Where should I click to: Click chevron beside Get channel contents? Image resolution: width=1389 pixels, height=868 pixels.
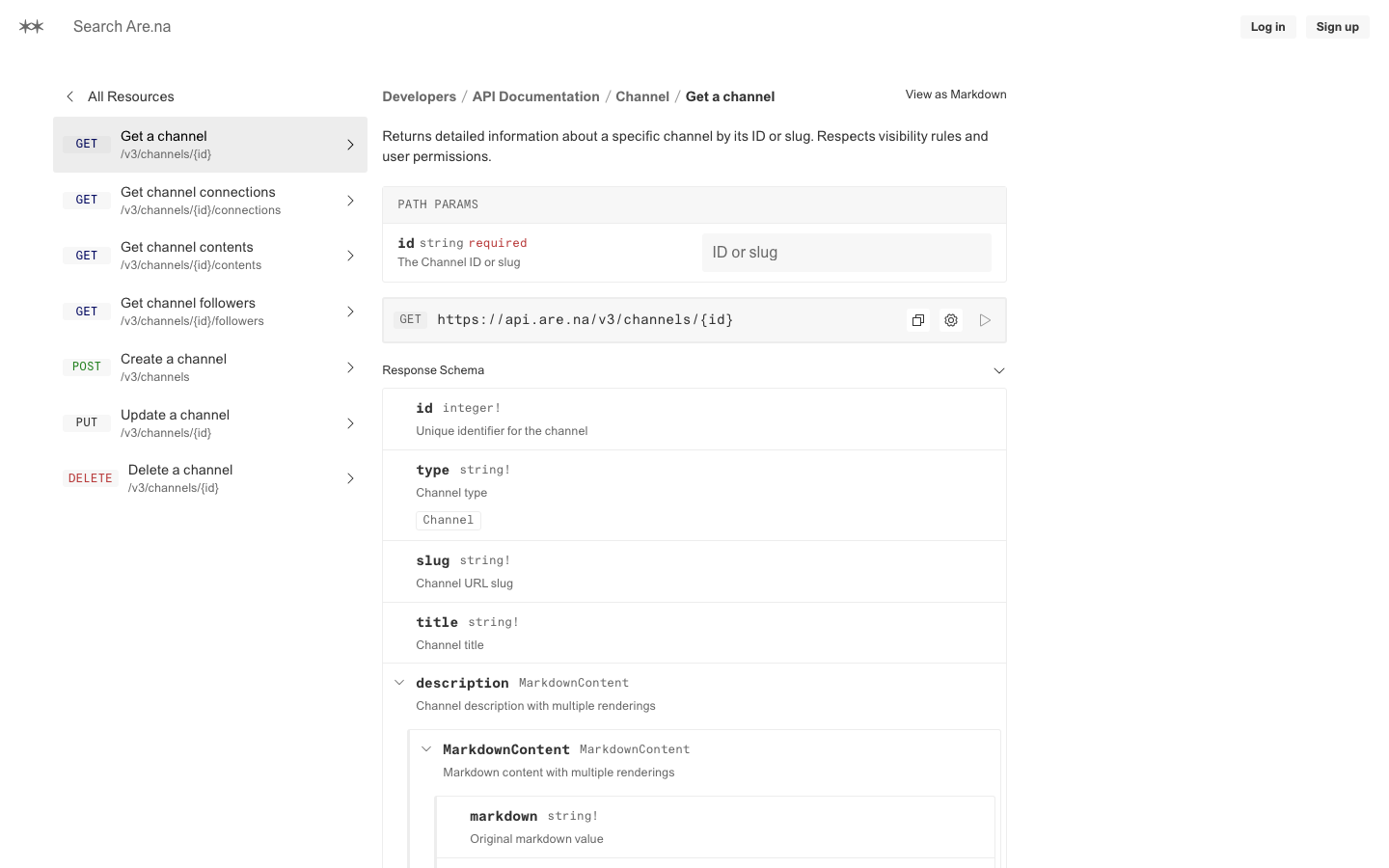coord(350,256)
